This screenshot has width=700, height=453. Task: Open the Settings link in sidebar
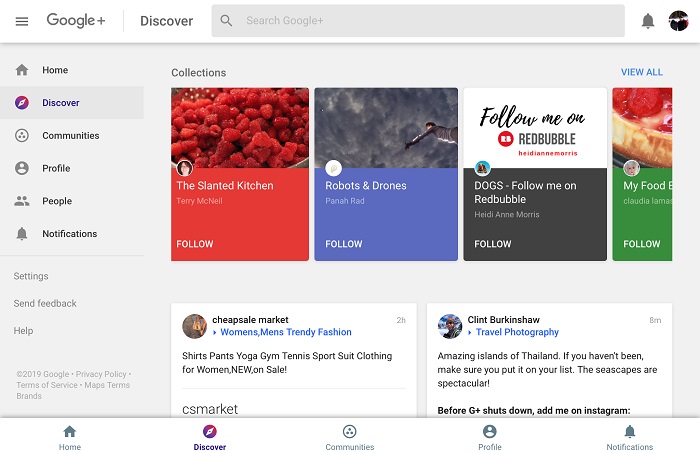point(31,276)
